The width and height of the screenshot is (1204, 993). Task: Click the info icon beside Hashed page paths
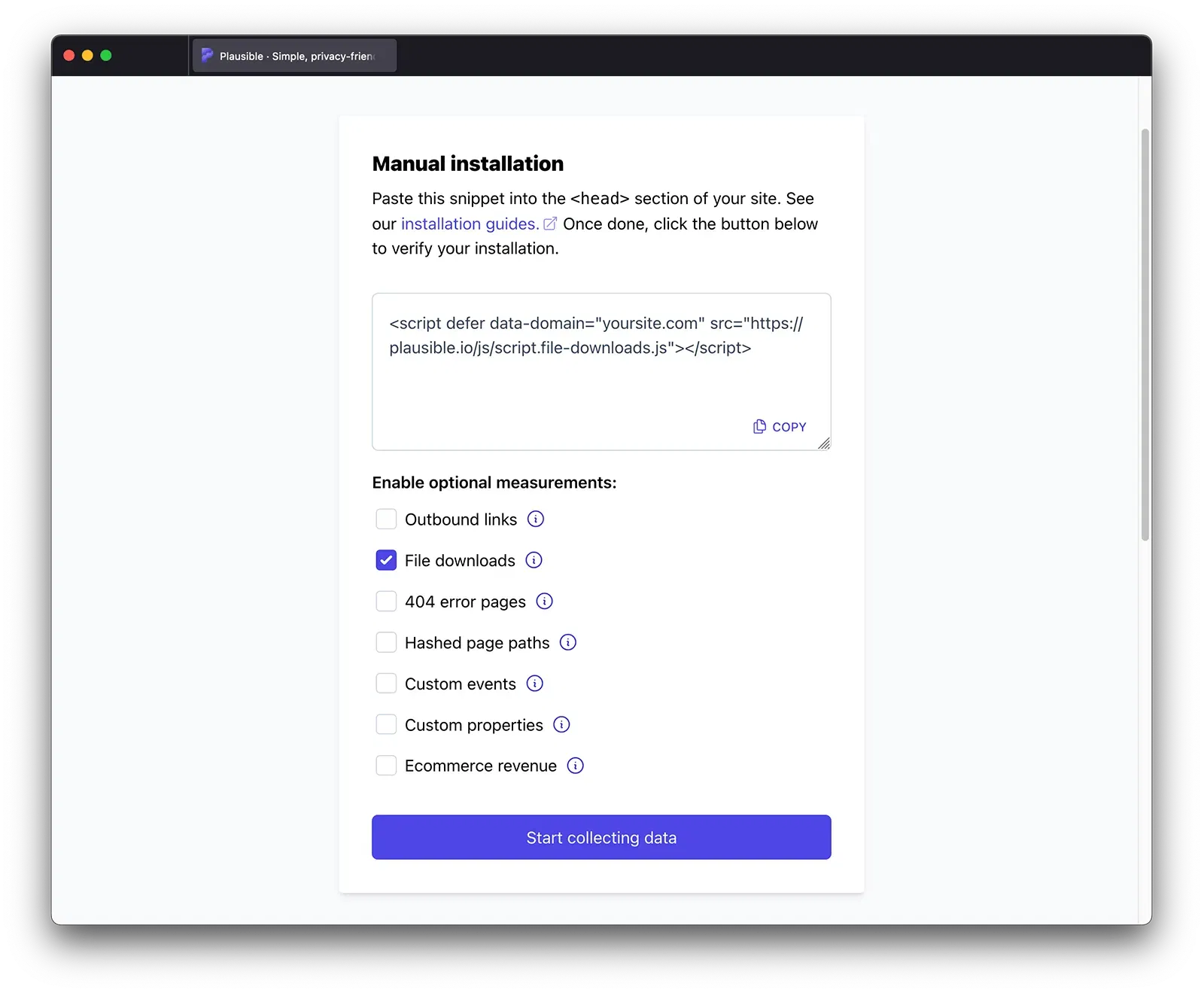coord(567,642)
